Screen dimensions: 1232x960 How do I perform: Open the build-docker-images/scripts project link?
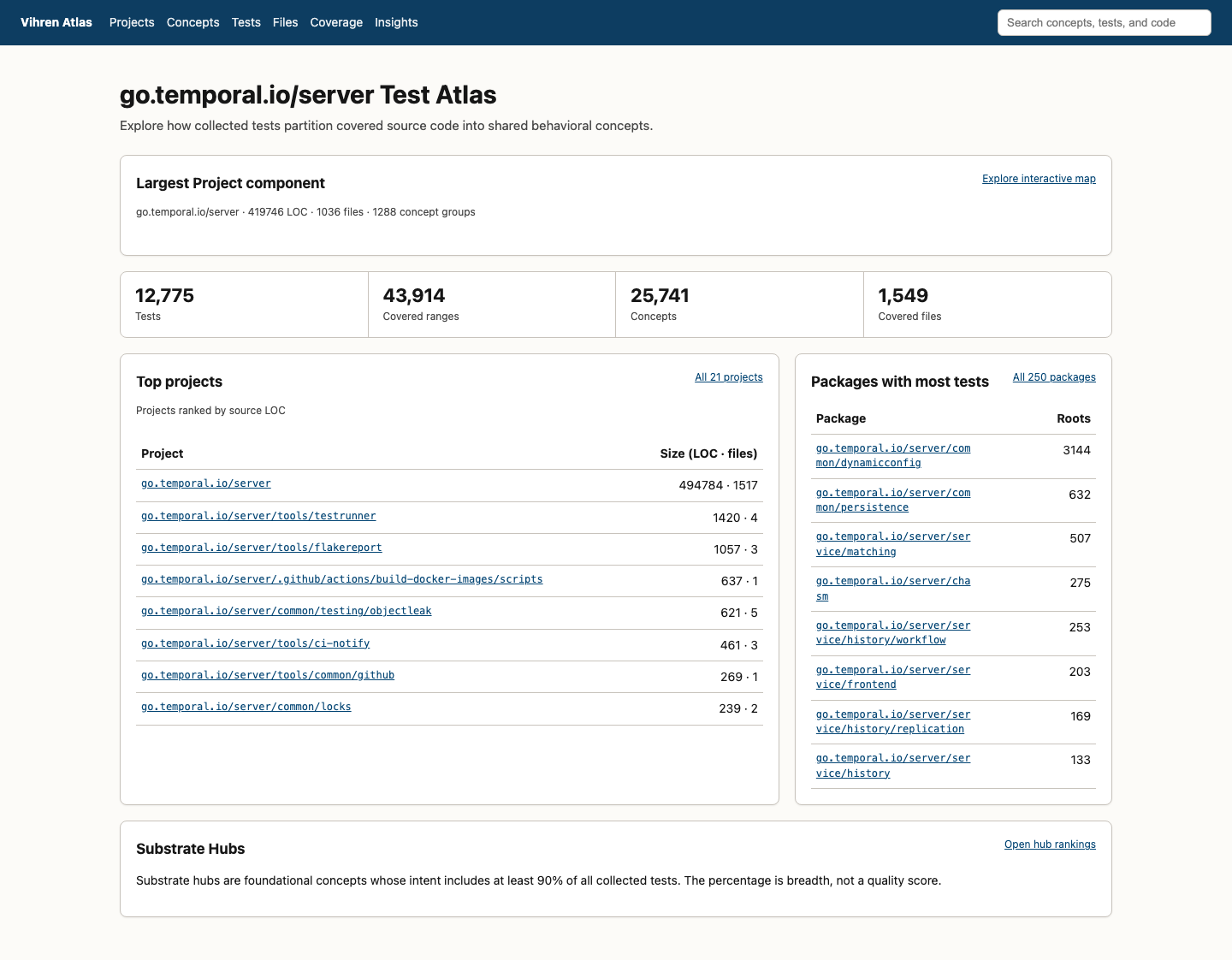(x=342, y=579)
